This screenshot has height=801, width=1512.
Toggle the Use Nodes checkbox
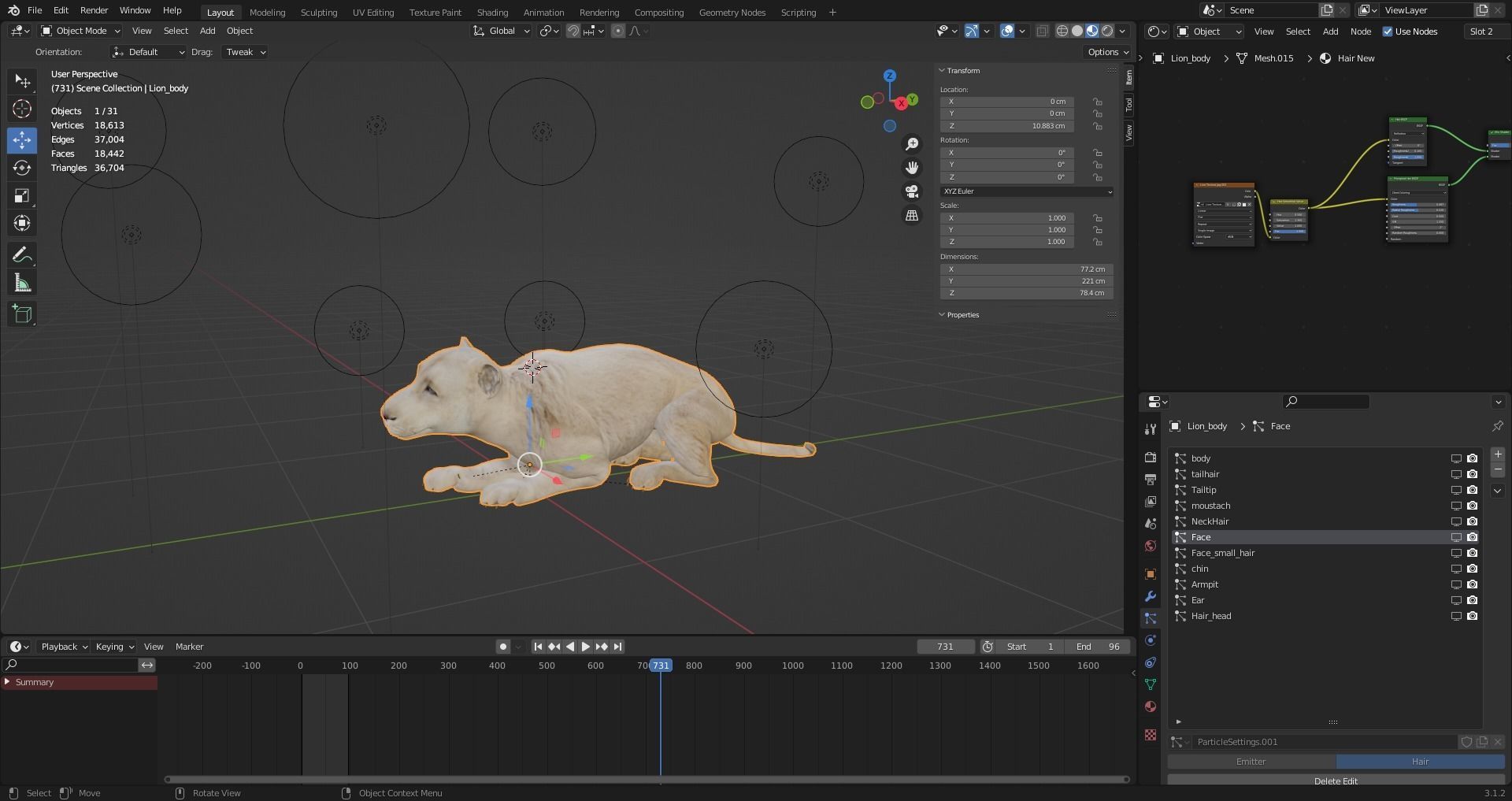tap(1388, 32)
